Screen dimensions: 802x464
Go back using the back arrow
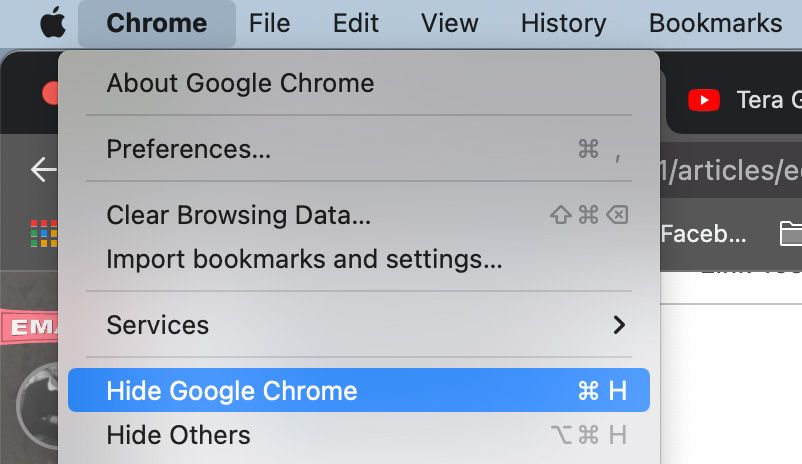point(43,169)
